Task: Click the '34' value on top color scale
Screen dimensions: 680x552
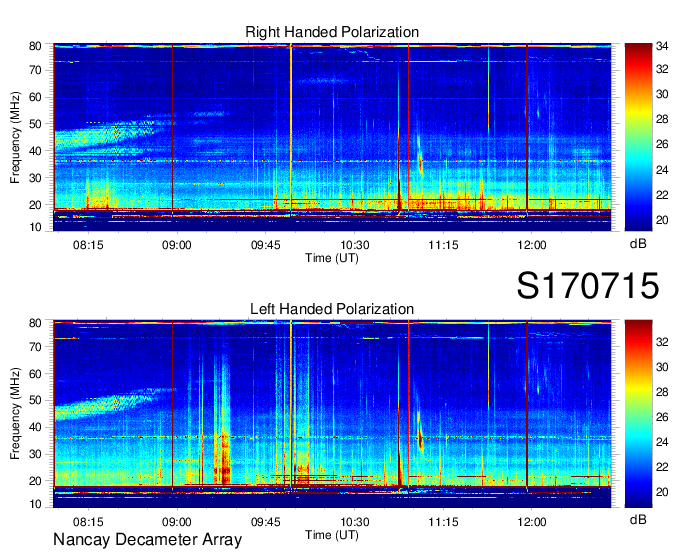Action: click(x=662, y=46)
